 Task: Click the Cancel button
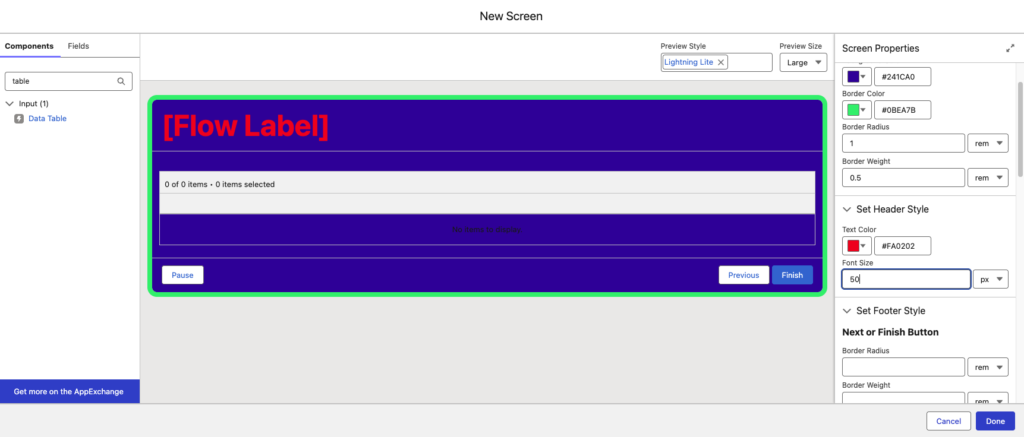[948, 421]
